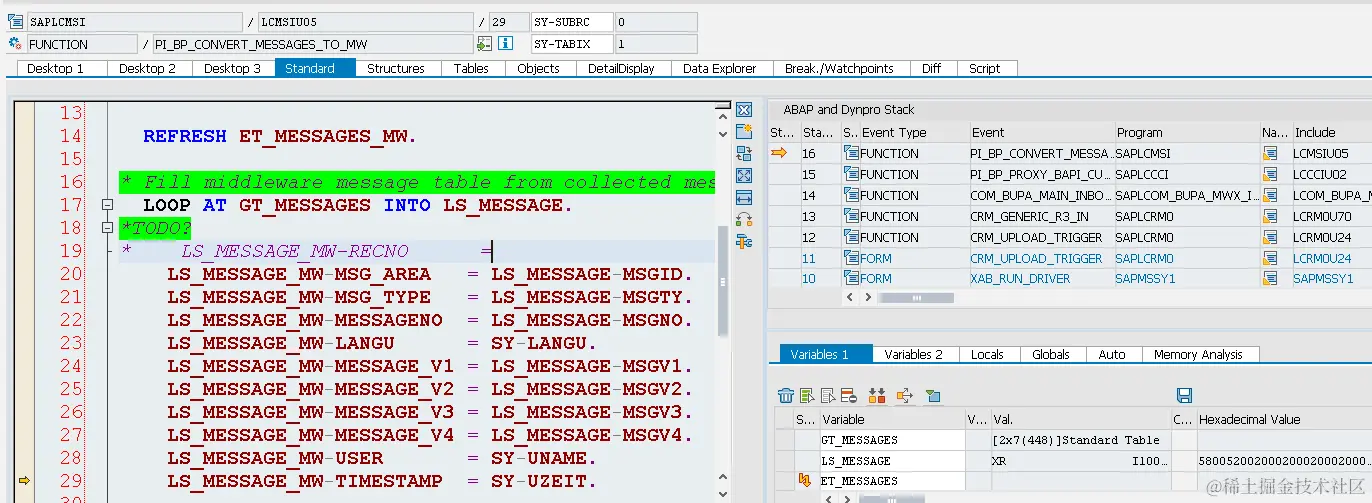Open the Objects tab
This screenshot has height=503, width=1372.
pyautogui.click(x=538, y=68)
